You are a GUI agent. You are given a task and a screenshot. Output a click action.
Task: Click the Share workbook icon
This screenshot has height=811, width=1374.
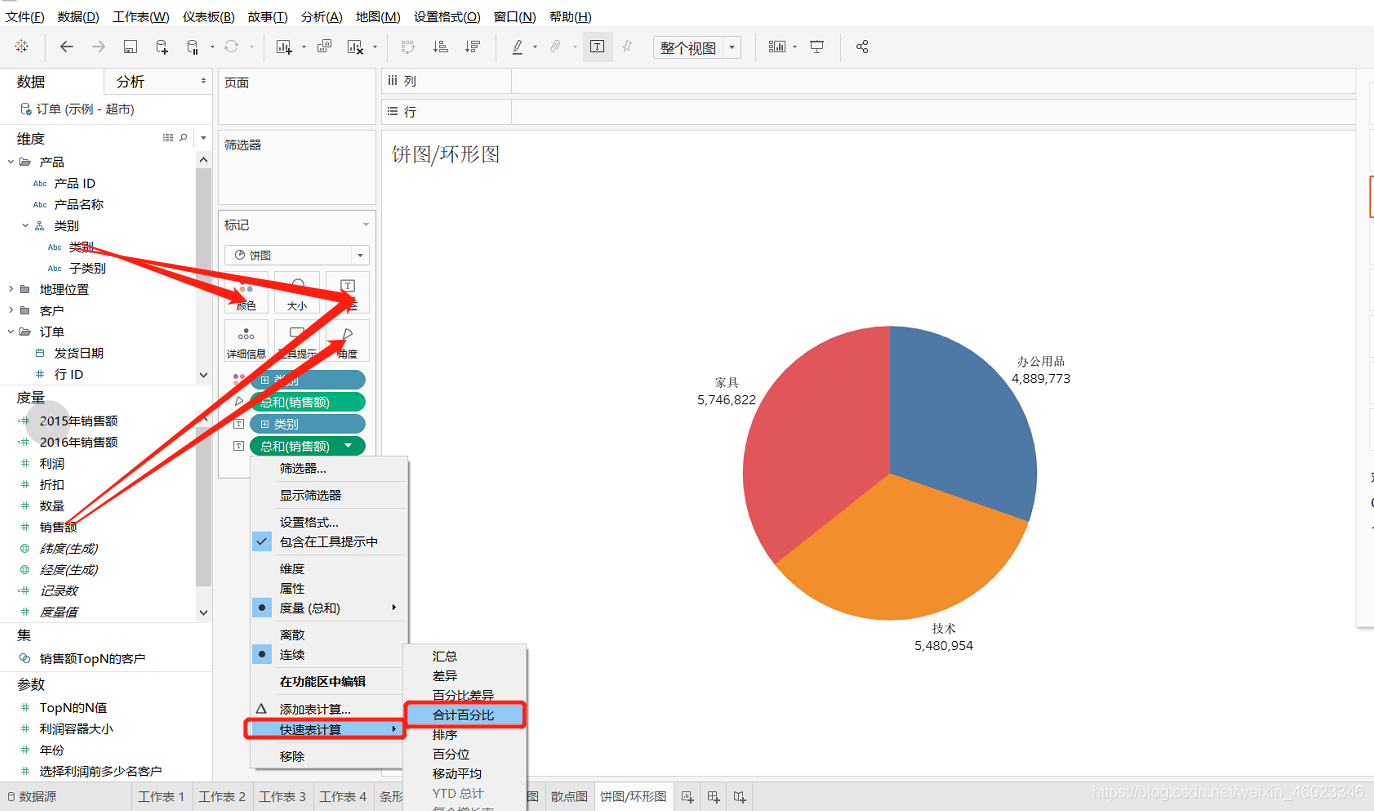[x=862, y=46]
